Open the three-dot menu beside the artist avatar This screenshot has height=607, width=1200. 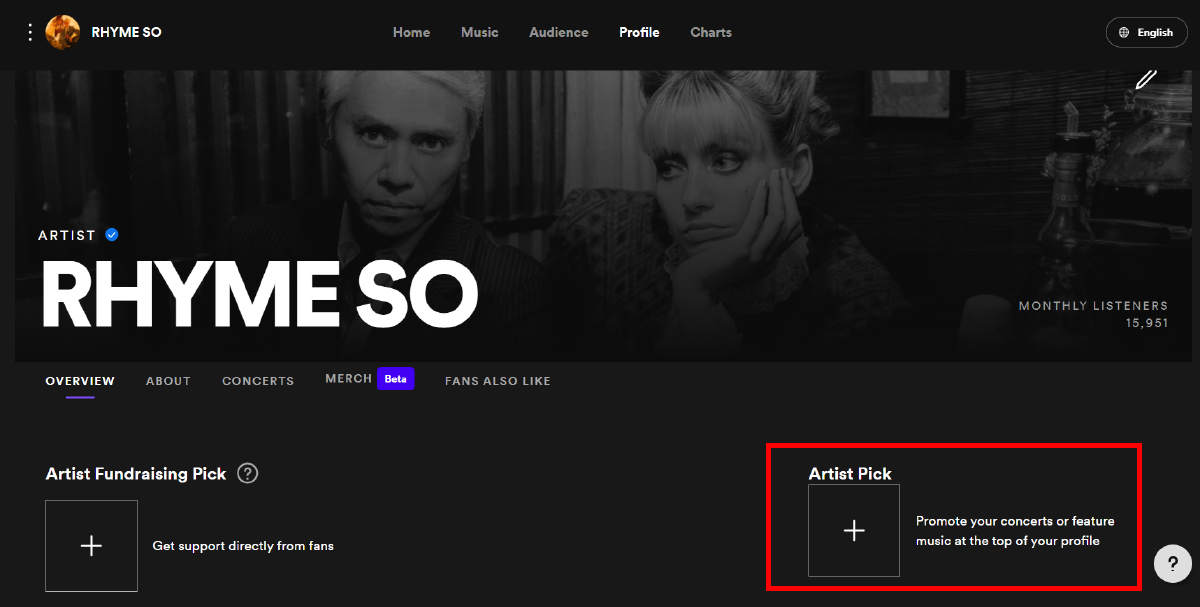point(30,32)
